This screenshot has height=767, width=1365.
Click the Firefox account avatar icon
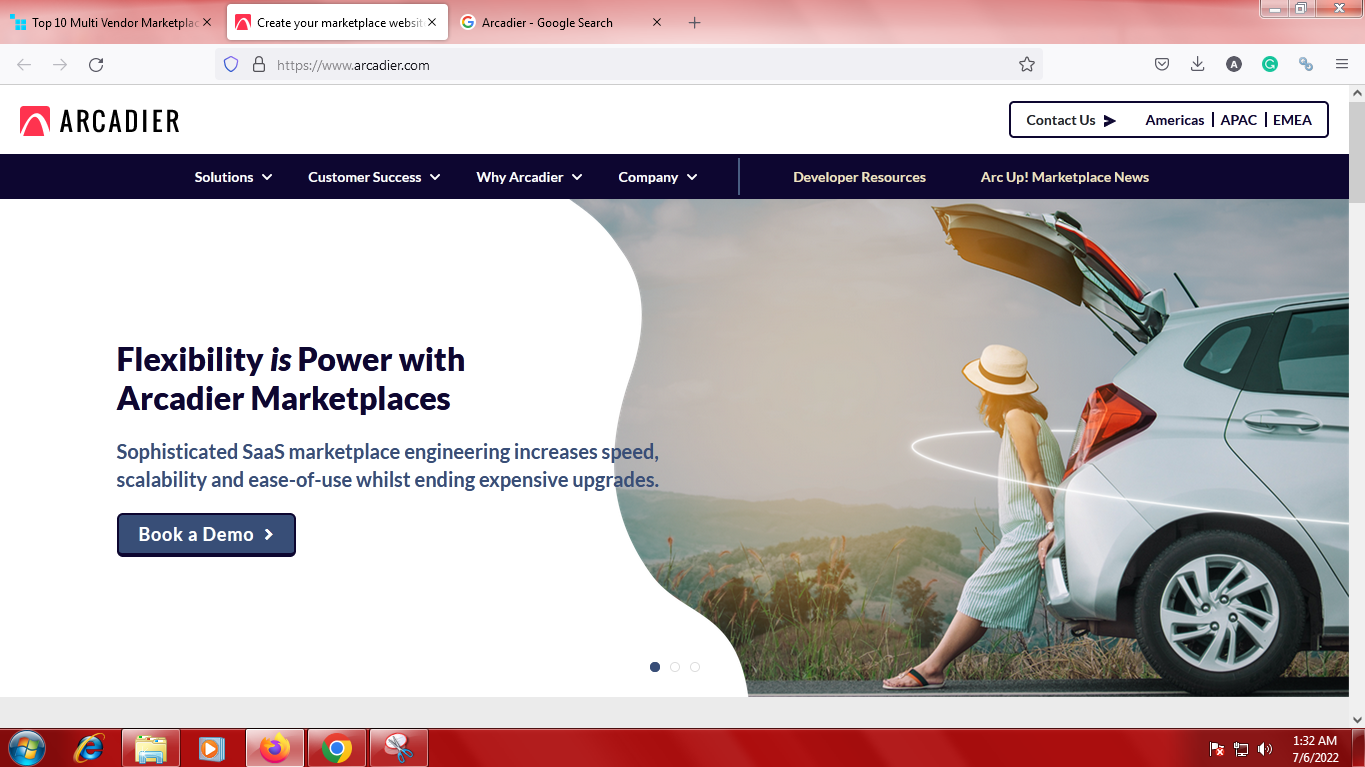pos(1234,64)
